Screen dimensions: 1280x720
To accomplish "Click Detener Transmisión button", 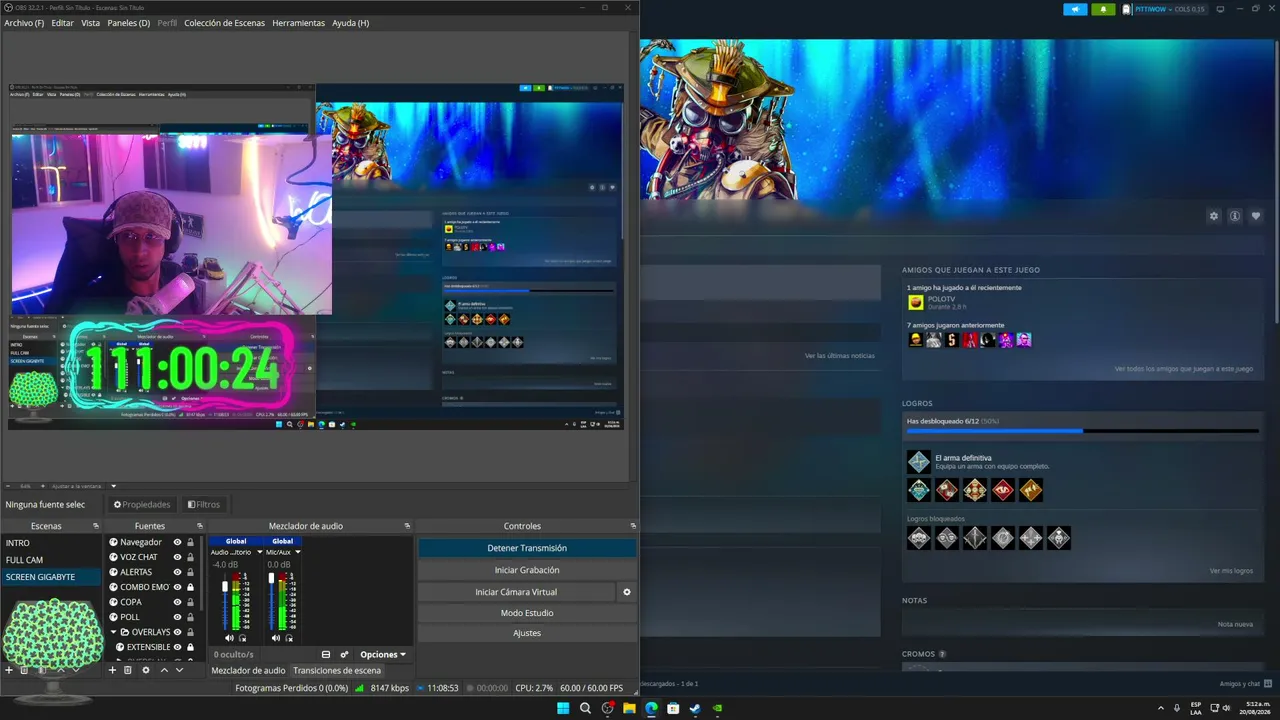I will [527, 548].
